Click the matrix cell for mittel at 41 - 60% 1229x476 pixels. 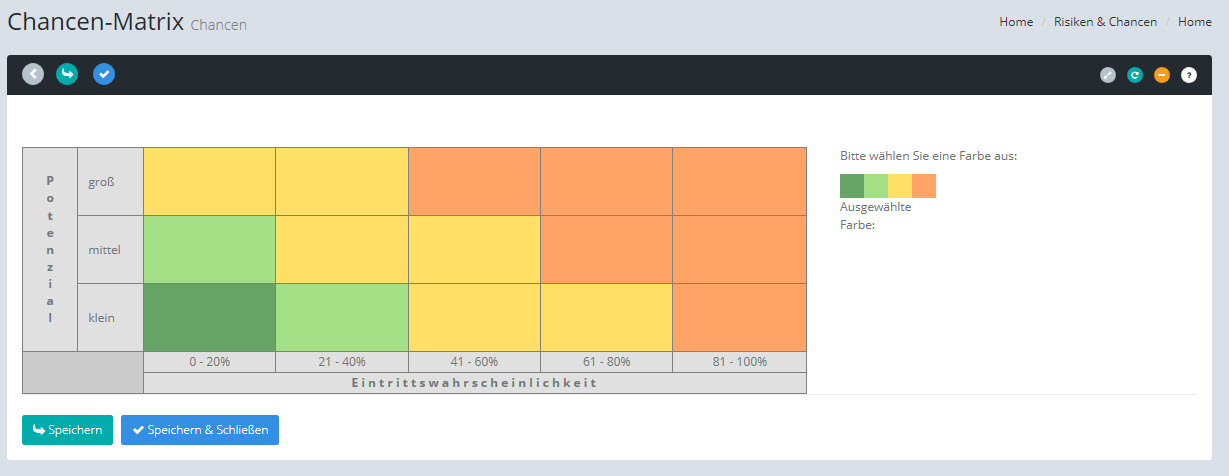[x=474, y=249]
